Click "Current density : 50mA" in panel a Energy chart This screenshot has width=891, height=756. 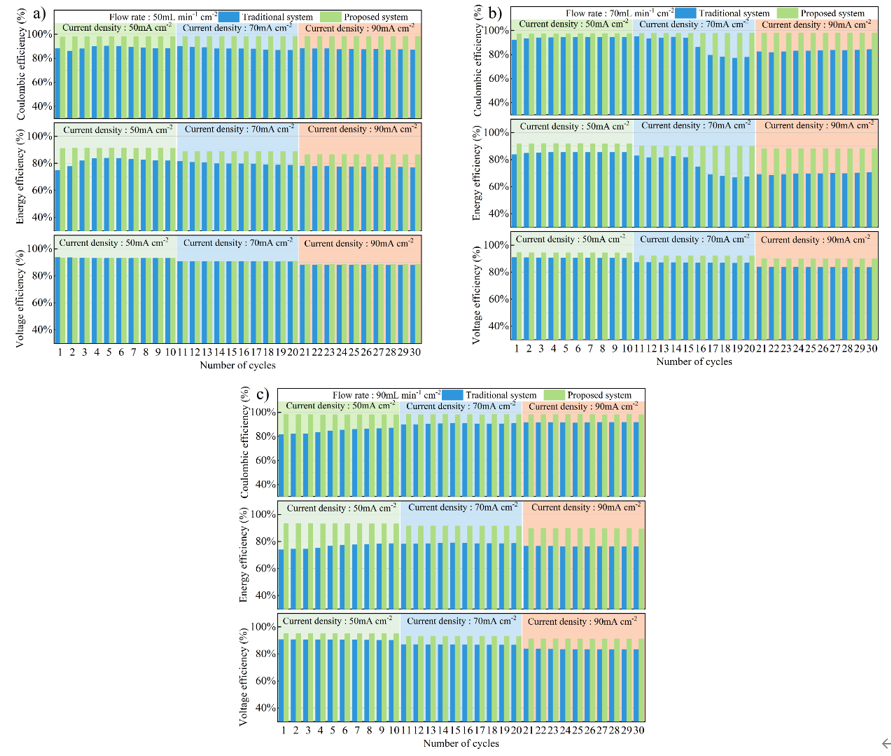(x=118, y=130)
